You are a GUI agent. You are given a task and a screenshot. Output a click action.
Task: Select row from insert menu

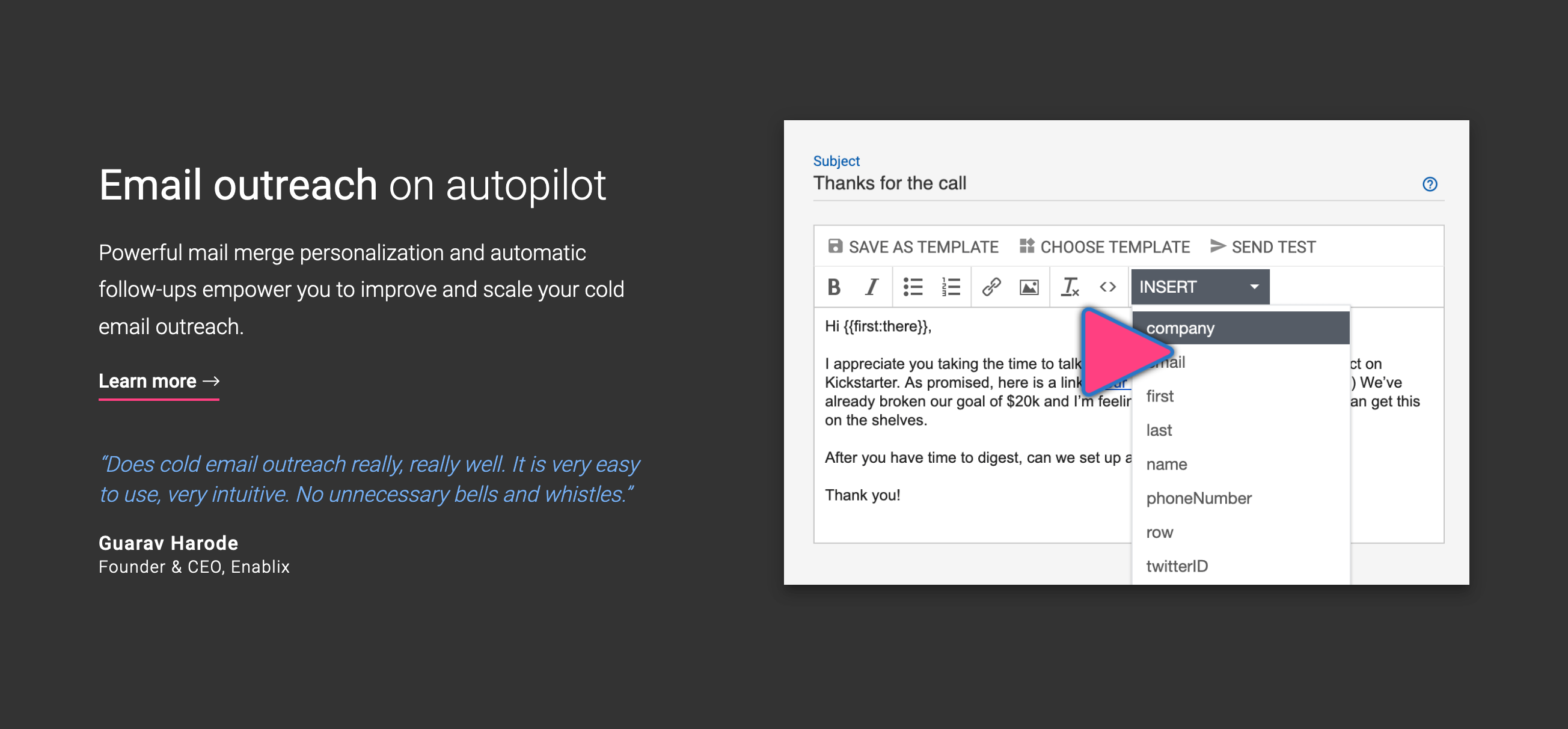(1240, 532)
